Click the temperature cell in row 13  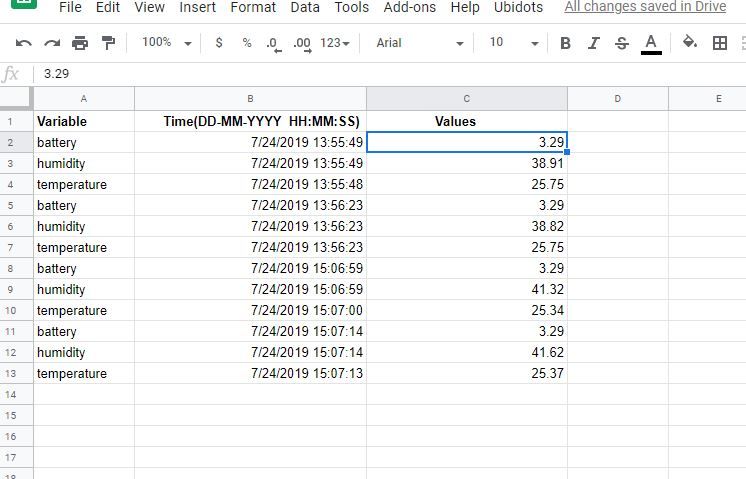tap(84, 373)
